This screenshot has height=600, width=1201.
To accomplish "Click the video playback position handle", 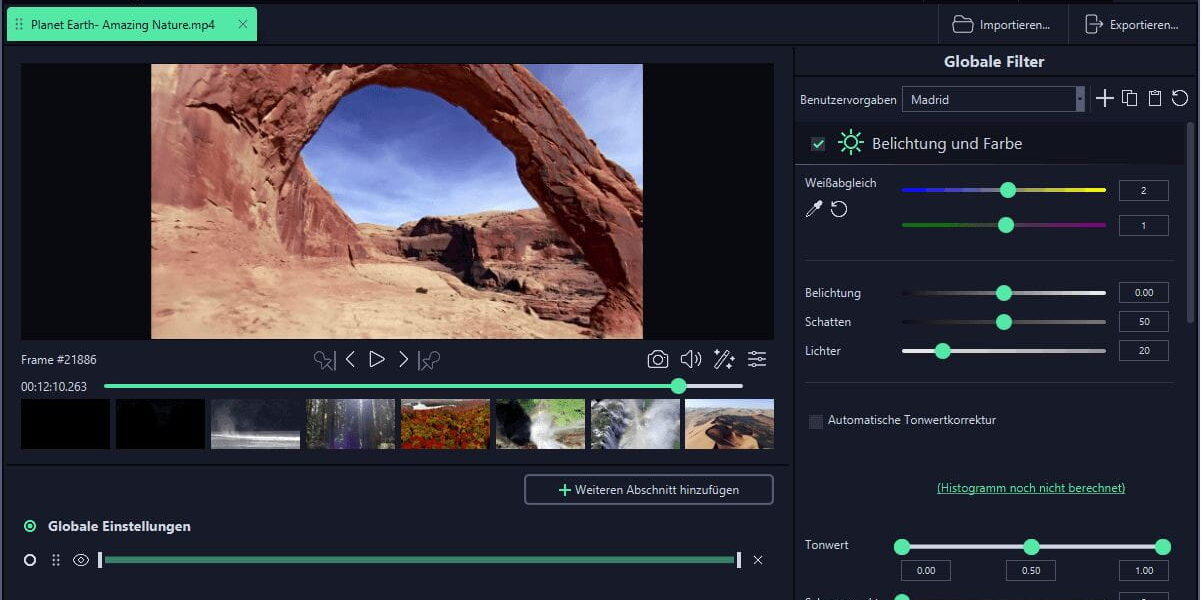I will click(x=679, y=386).
